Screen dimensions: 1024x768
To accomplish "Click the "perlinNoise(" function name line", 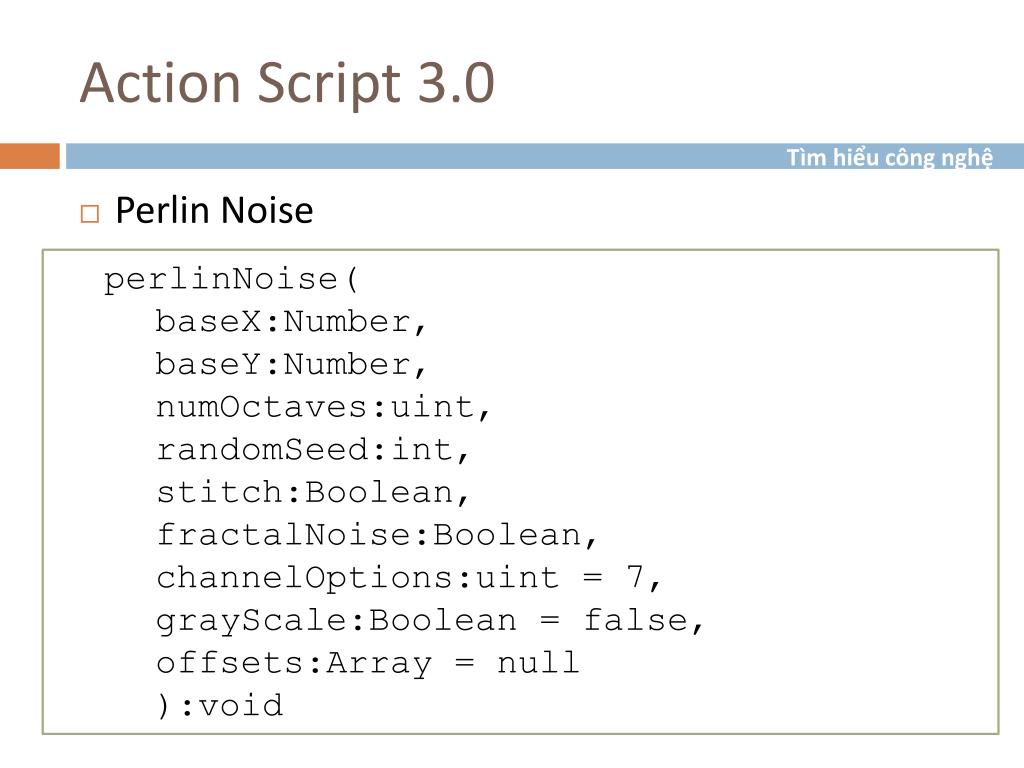I will pos(231,279).
